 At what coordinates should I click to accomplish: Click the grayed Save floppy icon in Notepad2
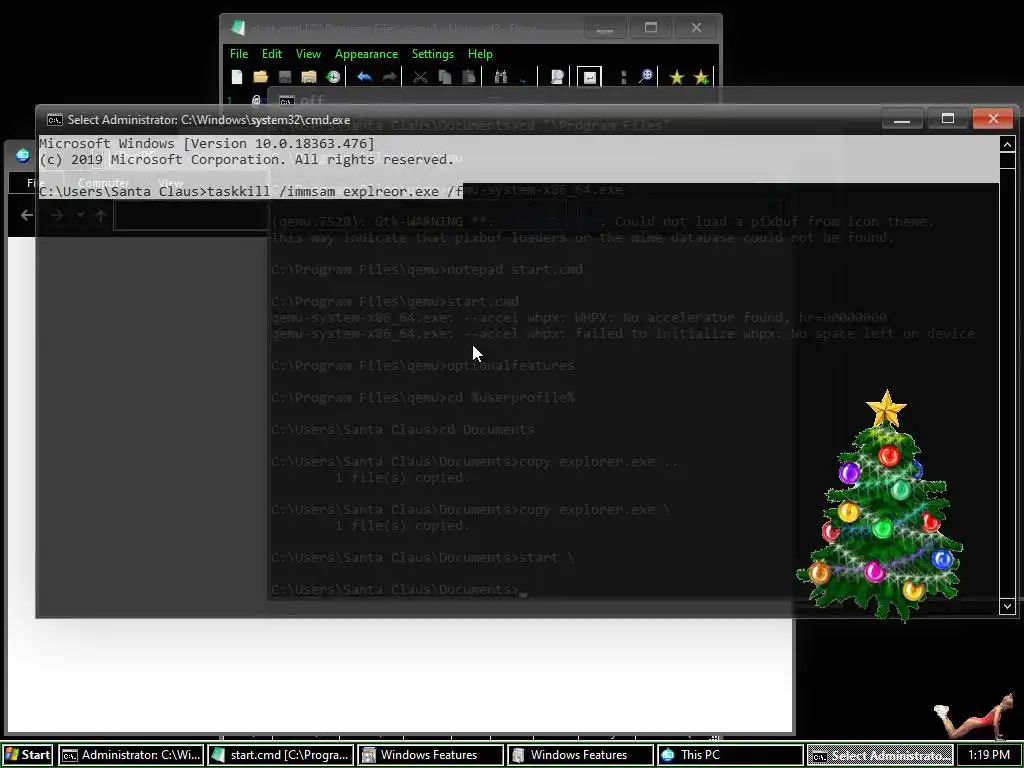tap(285, 77)
